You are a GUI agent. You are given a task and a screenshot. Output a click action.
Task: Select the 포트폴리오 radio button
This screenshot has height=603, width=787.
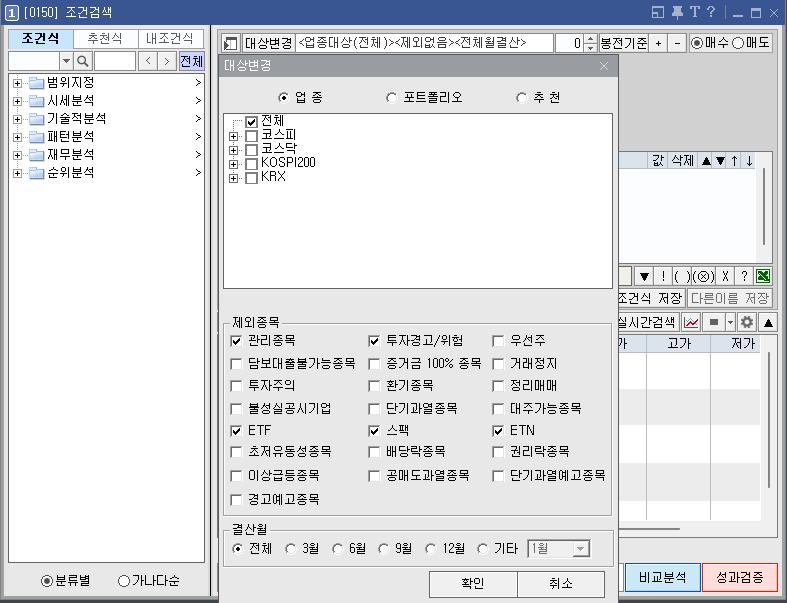[x=391, y=97]
